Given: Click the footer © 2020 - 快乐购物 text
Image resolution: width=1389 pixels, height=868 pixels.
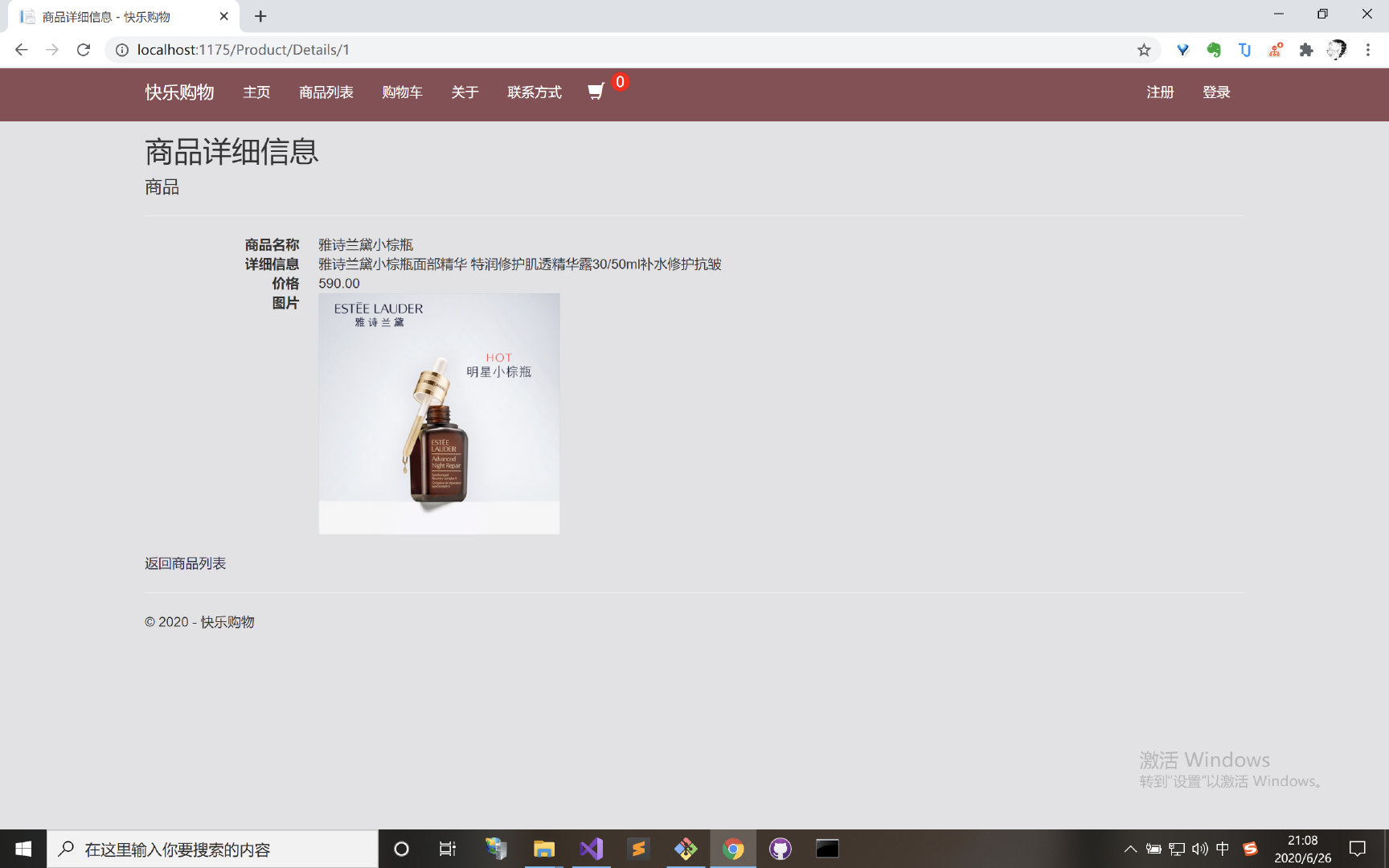Looking at the screenshot, I should click(x=199, y=622).
